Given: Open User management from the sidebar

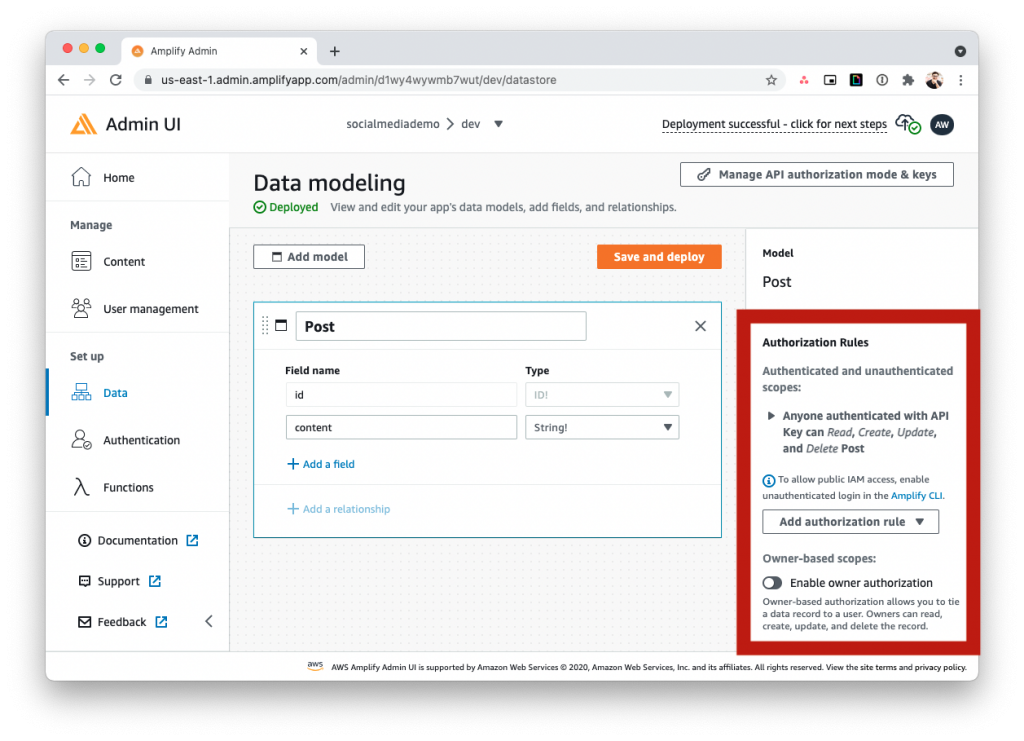Looking at the screenshot, I should pyautogui.click(x=84, y=308).
